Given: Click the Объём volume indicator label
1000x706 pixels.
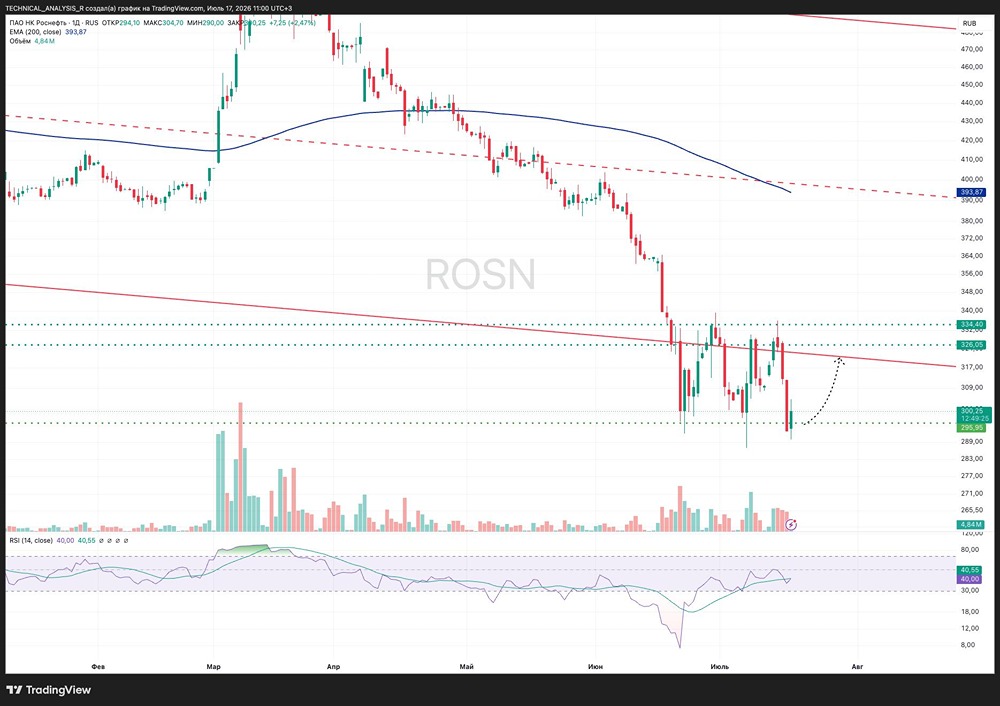Looking at the screenshot, I should click(x=20, y=41).
